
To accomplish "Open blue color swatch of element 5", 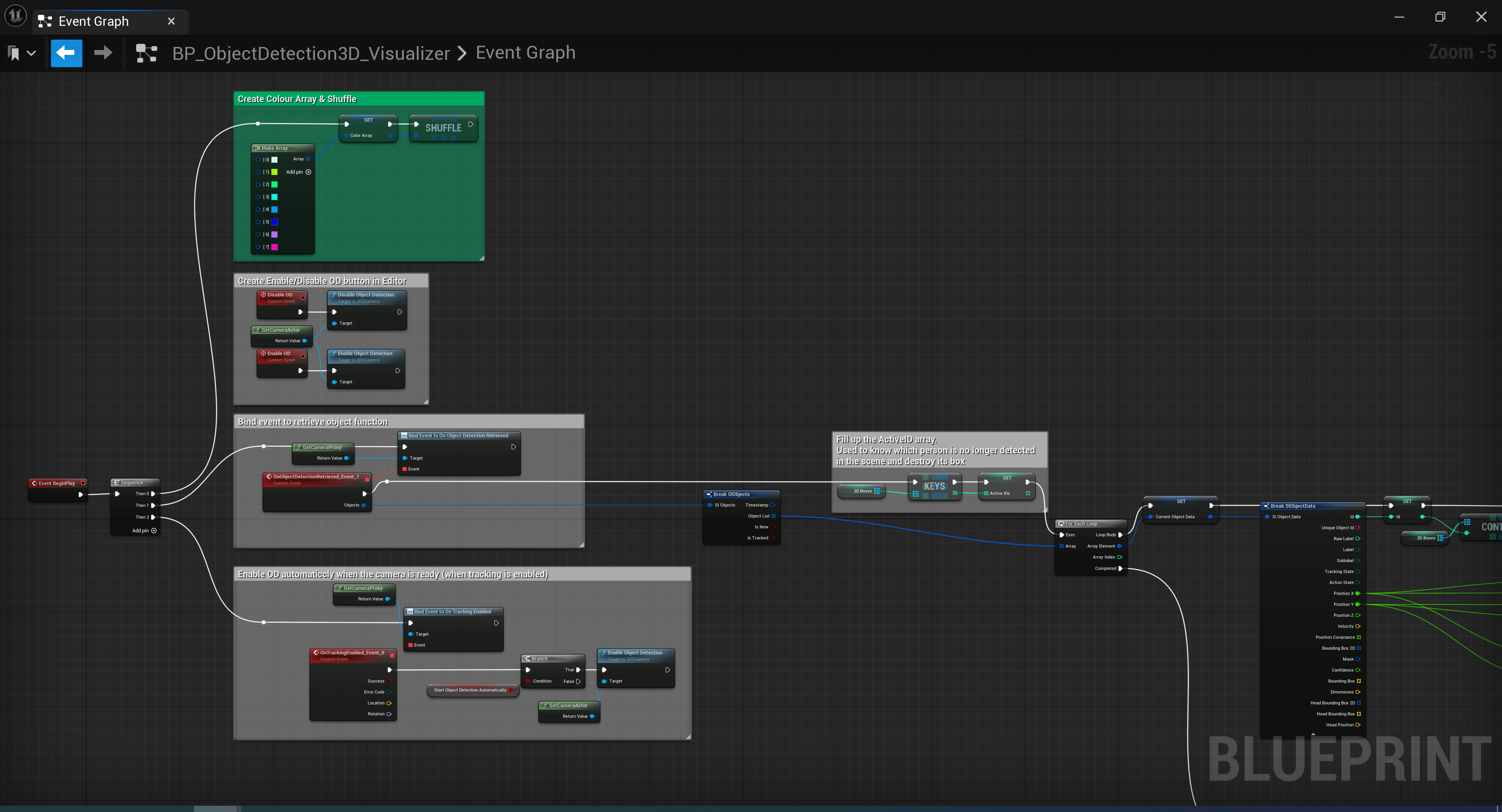I will click(x=275, y=222).
